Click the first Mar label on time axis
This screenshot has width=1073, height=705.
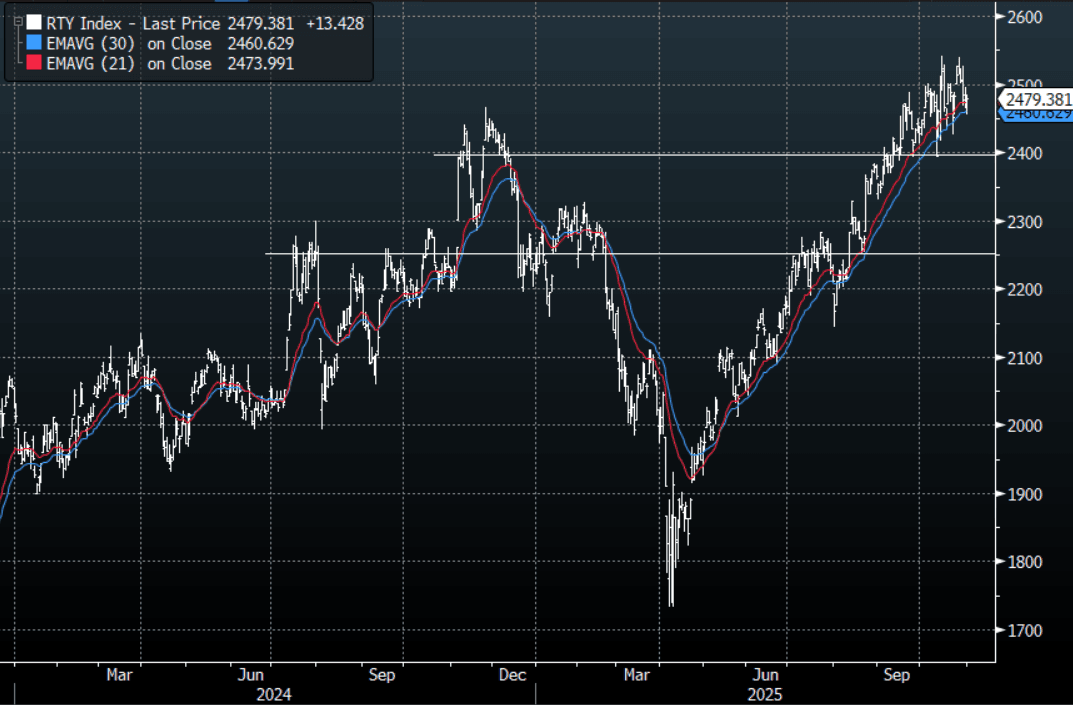pyautogui.click(x=120, y=675)
